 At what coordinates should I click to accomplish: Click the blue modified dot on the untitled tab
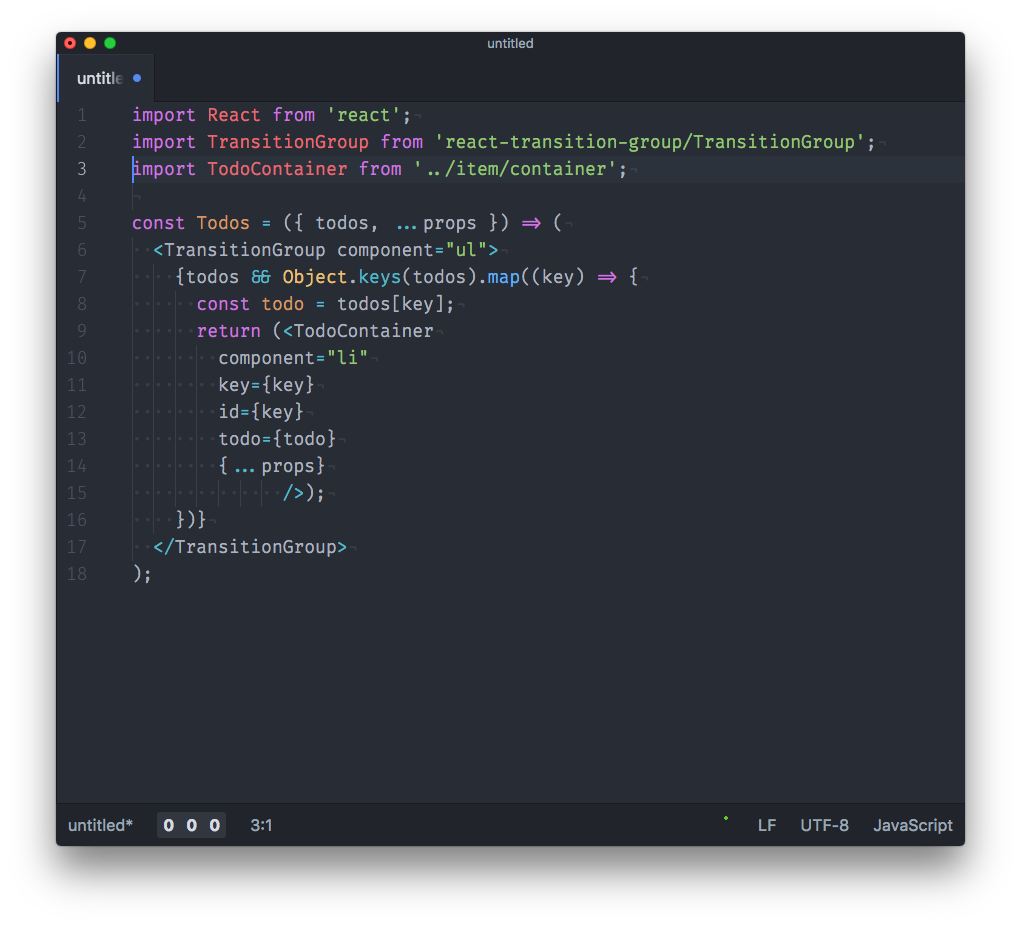136,77
